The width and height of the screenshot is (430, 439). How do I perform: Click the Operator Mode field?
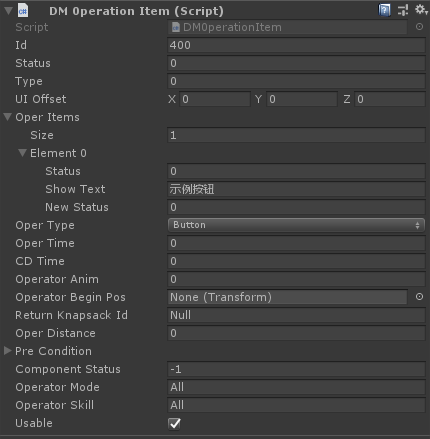tap(296, 387)
